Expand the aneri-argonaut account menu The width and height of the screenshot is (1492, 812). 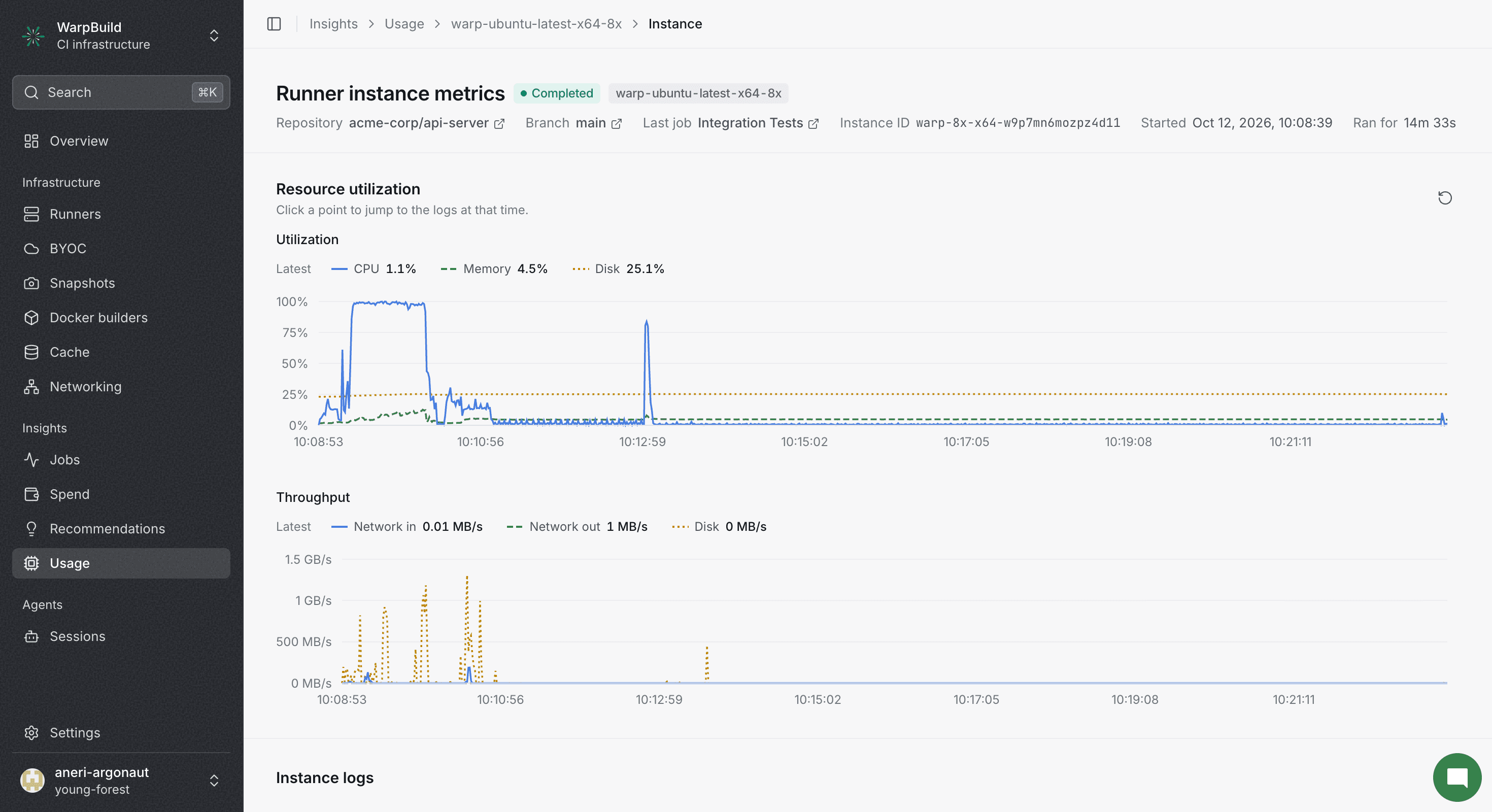click(214, 781)
